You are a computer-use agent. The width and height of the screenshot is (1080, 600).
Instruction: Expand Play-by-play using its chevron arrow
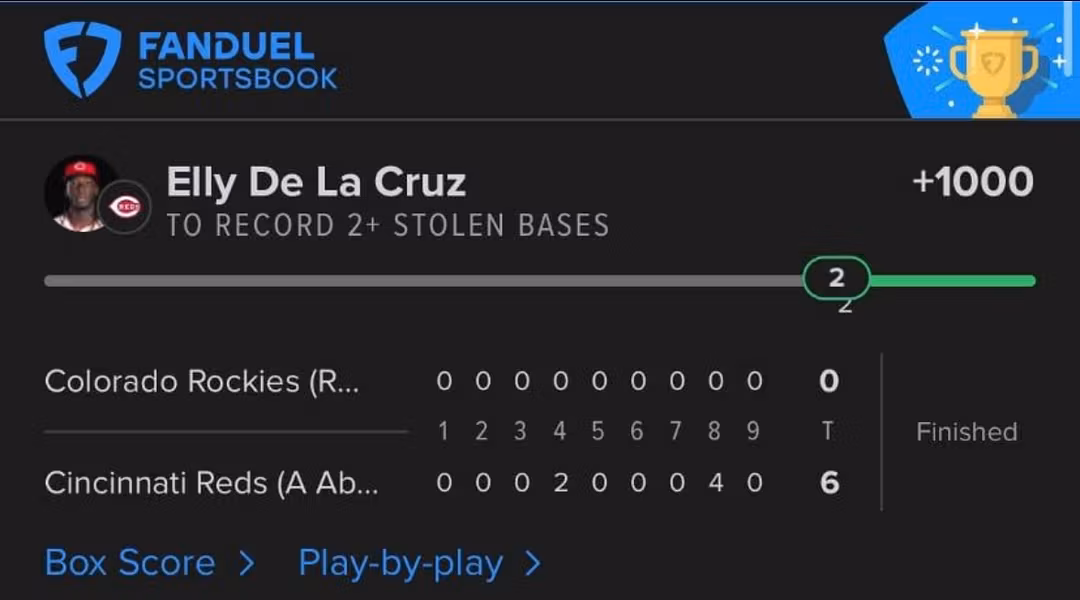[x=533, y=564]
